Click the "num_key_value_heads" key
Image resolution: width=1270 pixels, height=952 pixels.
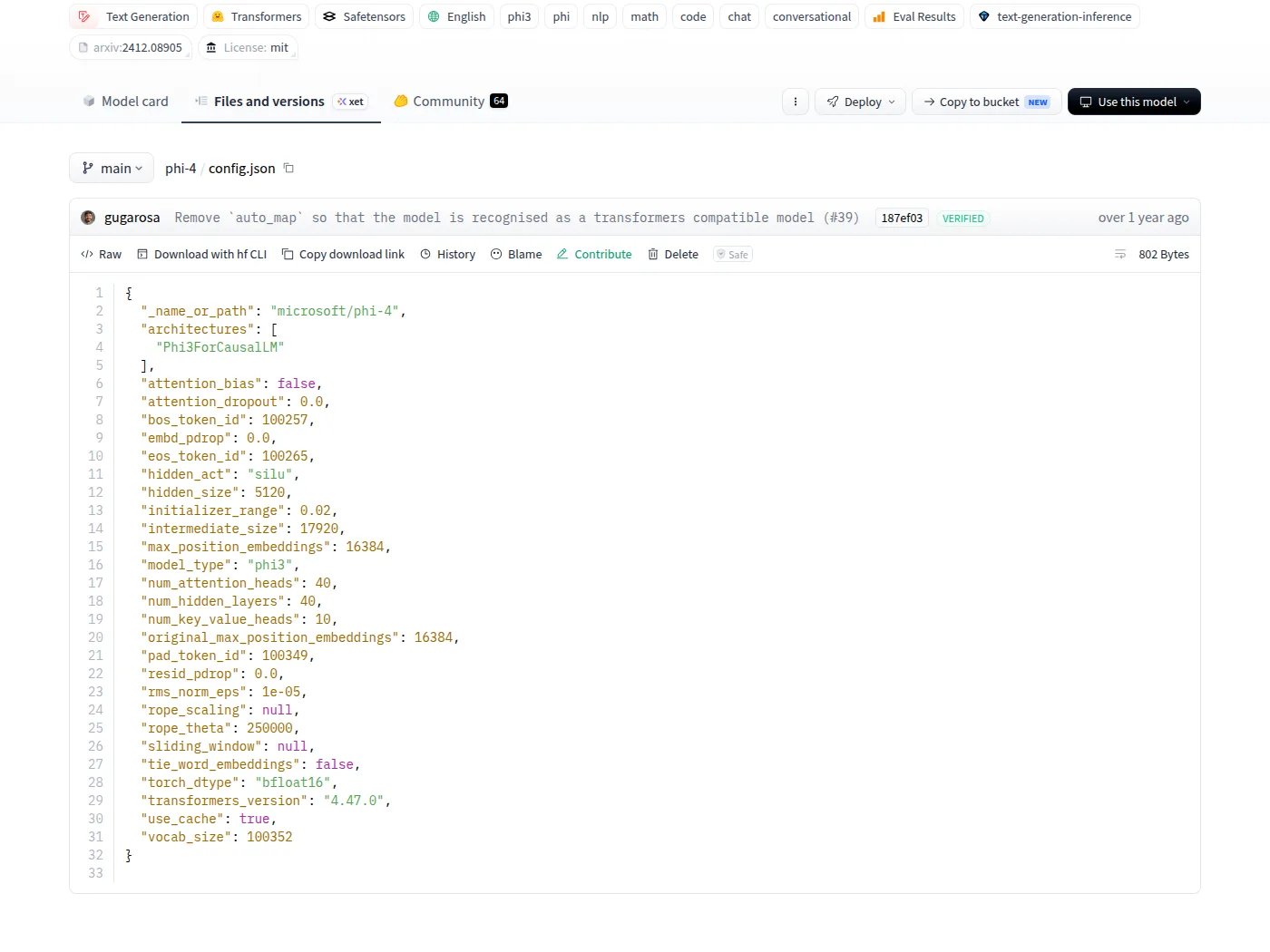[220, 619]
